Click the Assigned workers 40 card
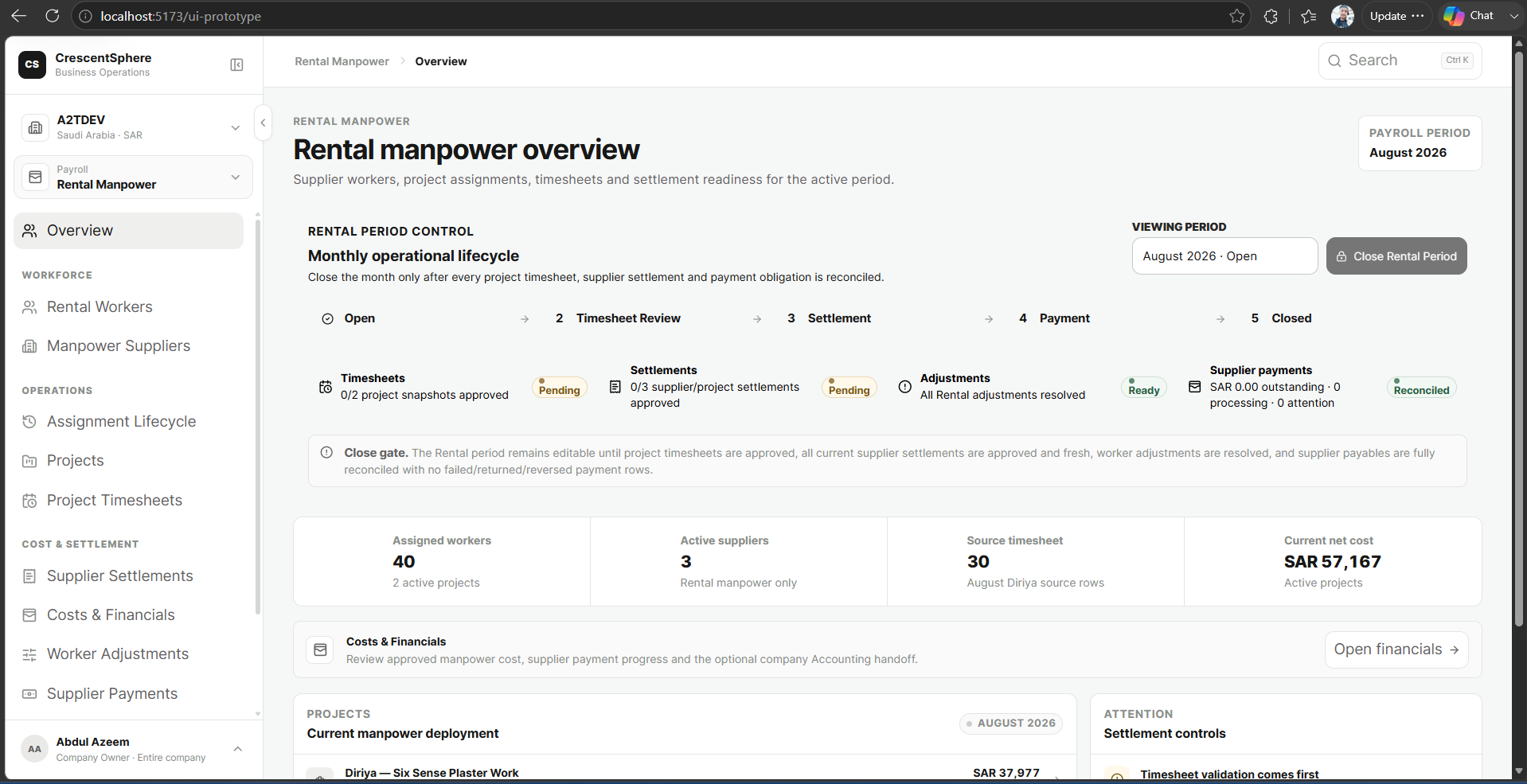 click(x=442, y=562)
